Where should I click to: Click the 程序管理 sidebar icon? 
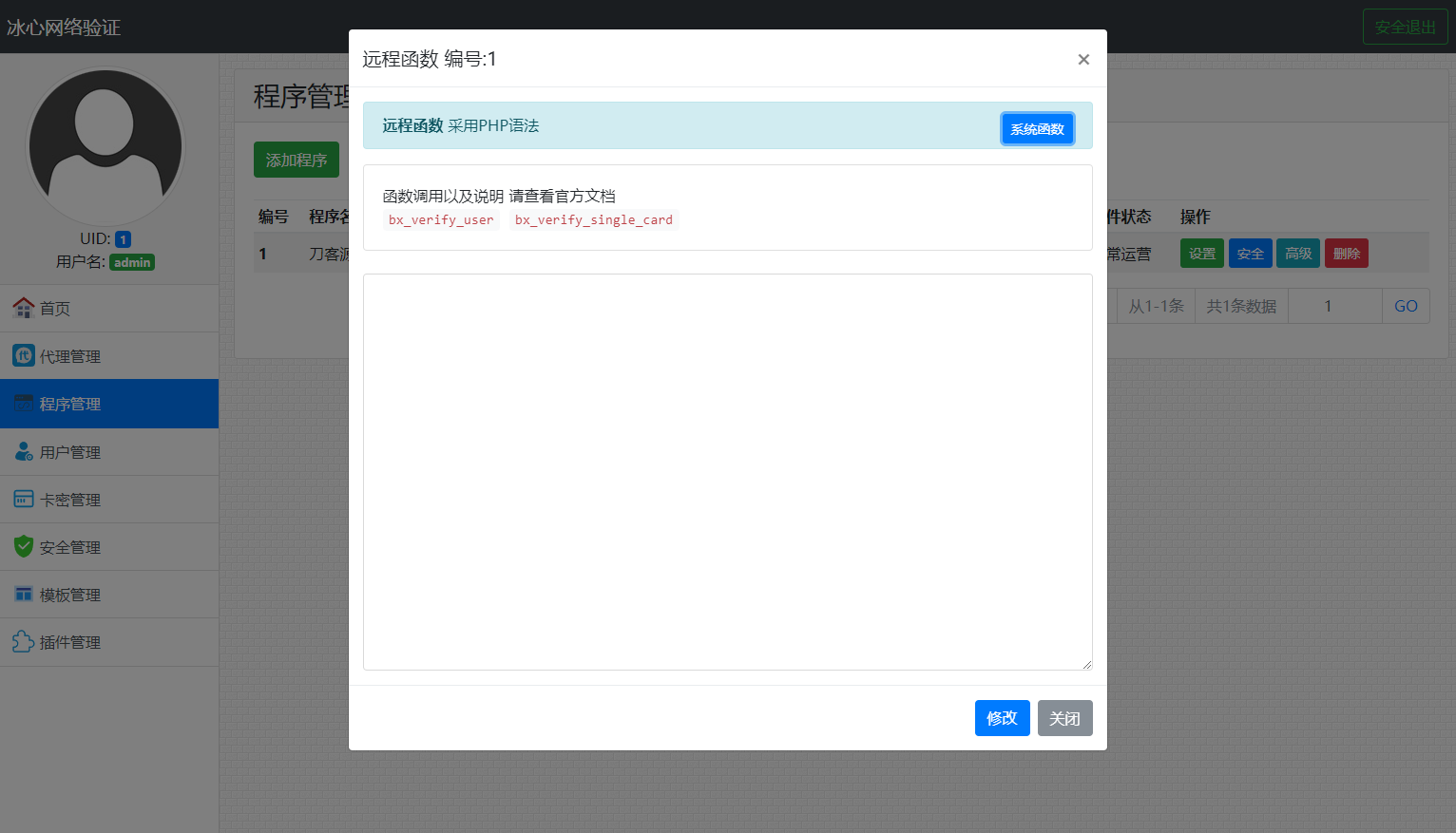(24, 403)
